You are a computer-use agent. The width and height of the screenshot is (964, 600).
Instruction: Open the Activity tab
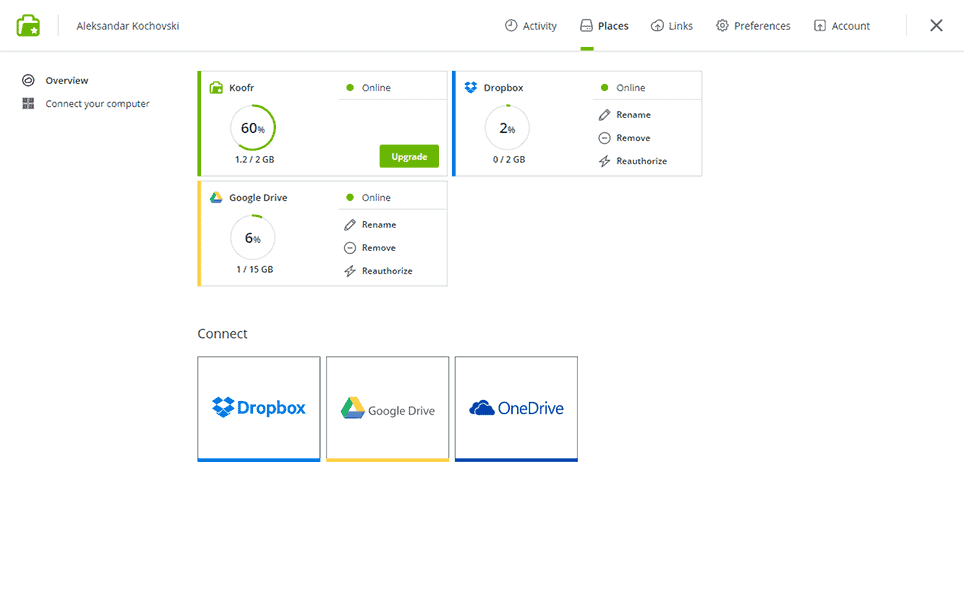pos(531,26)
